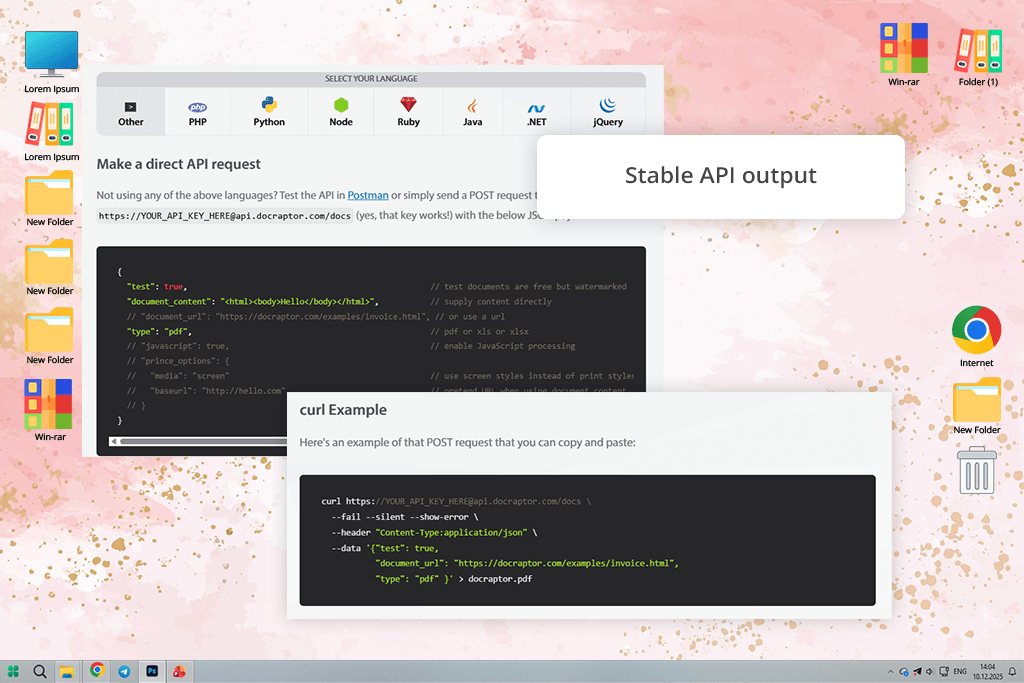1024x683 pixels.
Task: Open the Recycle Bin desktop icon
Action: click(977, 470)
